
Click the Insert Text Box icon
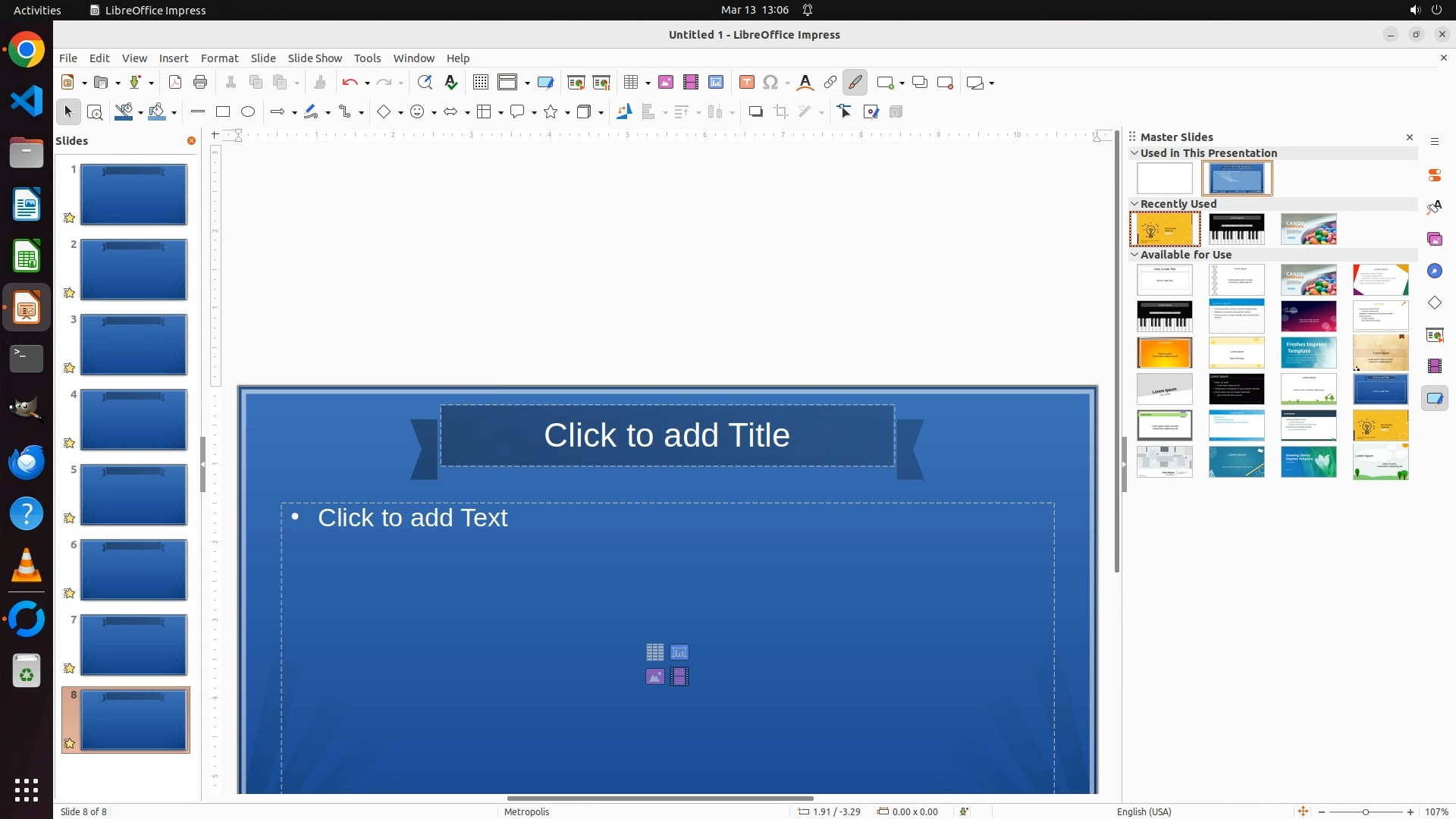point(747,83)
